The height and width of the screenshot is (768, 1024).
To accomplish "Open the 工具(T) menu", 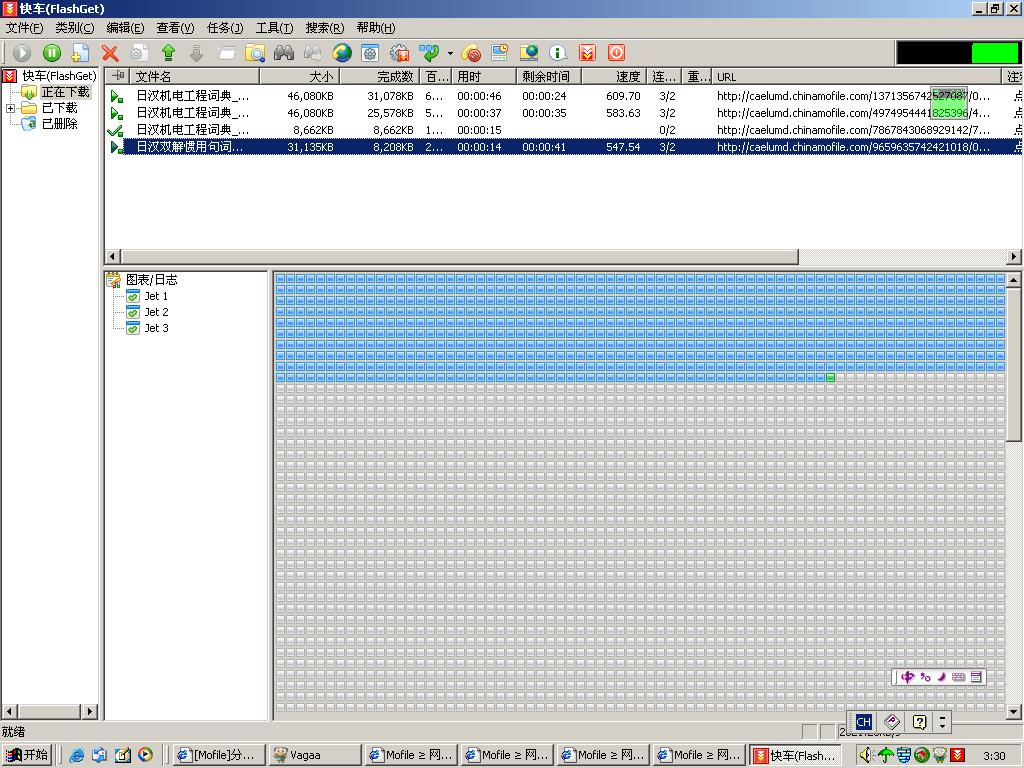I will [x=274, y=28].
